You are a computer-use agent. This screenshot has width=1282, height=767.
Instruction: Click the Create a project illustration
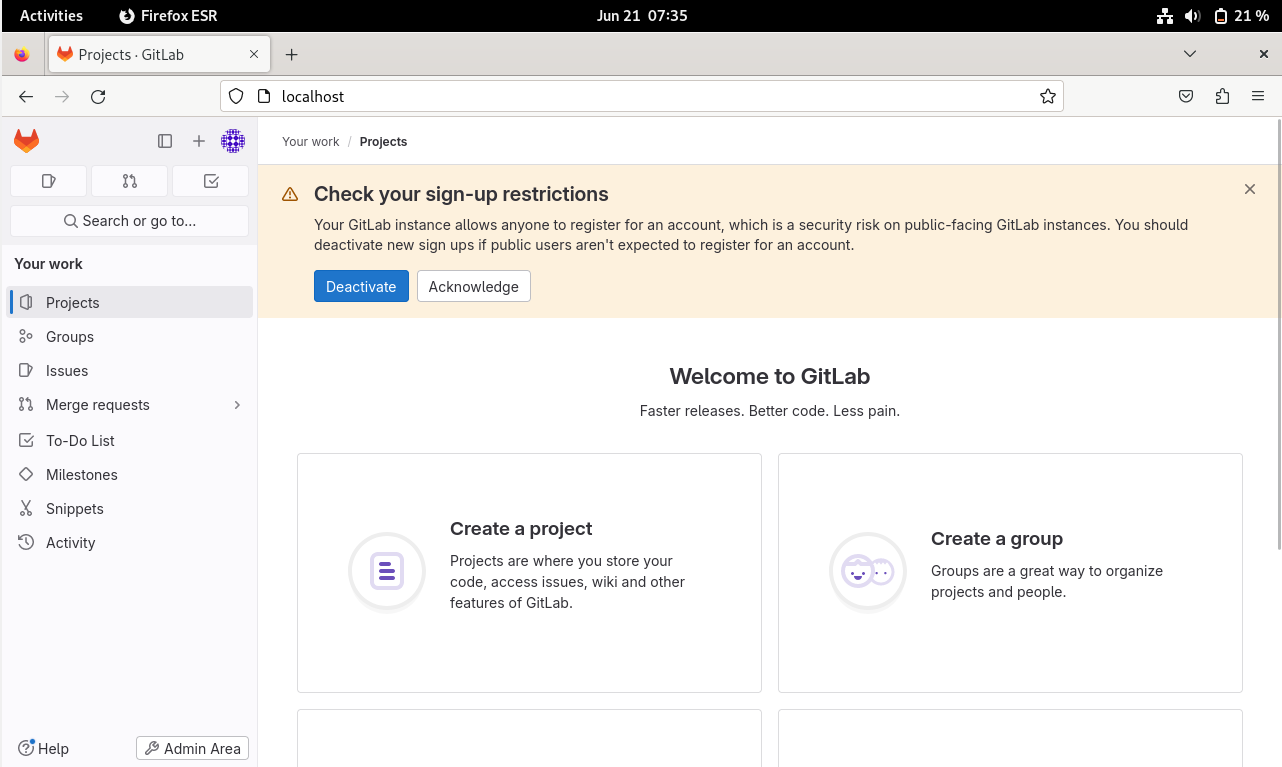(387, 572)
